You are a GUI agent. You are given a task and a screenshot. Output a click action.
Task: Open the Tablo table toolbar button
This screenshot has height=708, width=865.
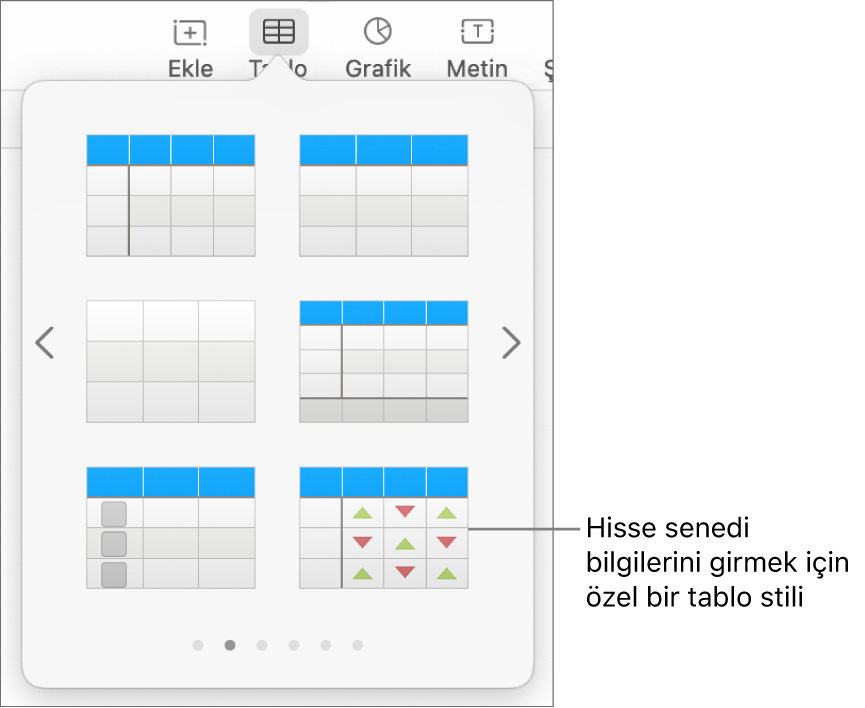point(279,31)
